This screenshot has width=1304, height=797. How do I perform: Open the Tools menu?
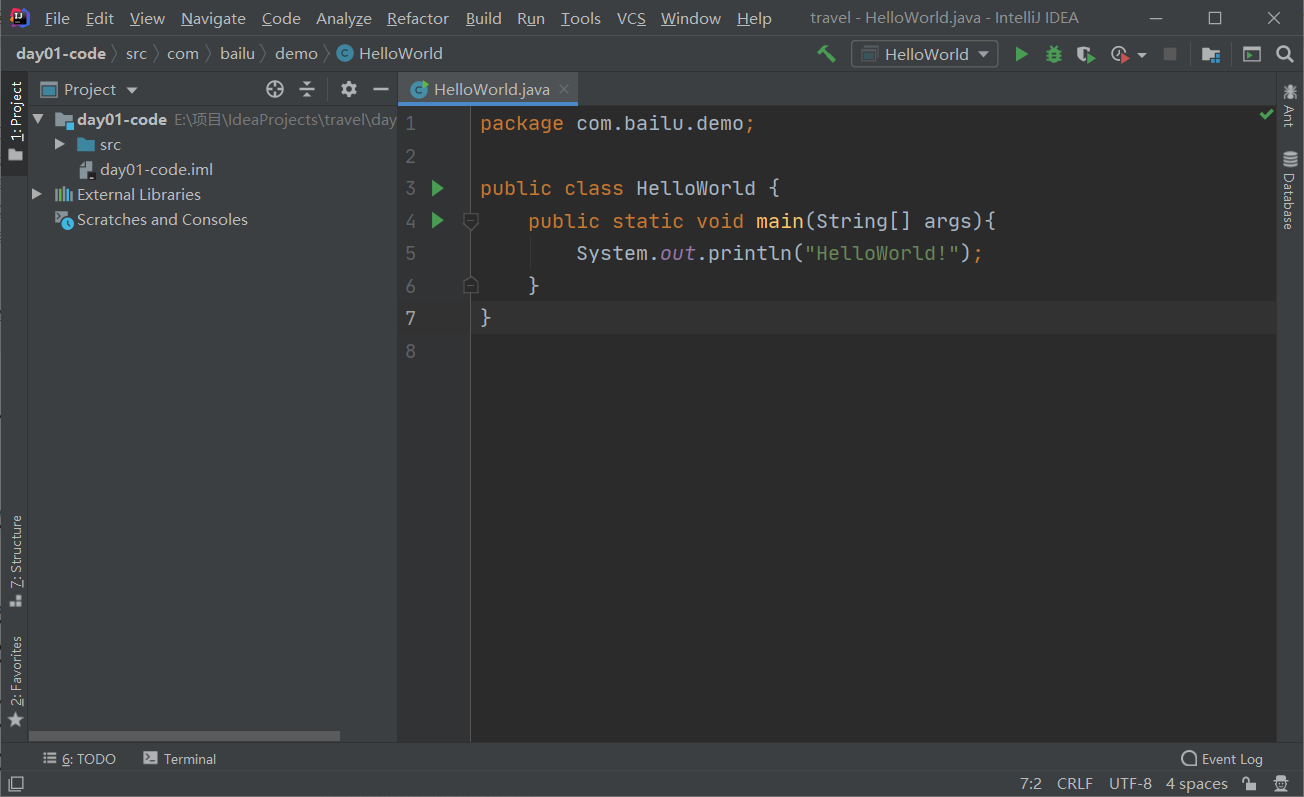(581, 19)
